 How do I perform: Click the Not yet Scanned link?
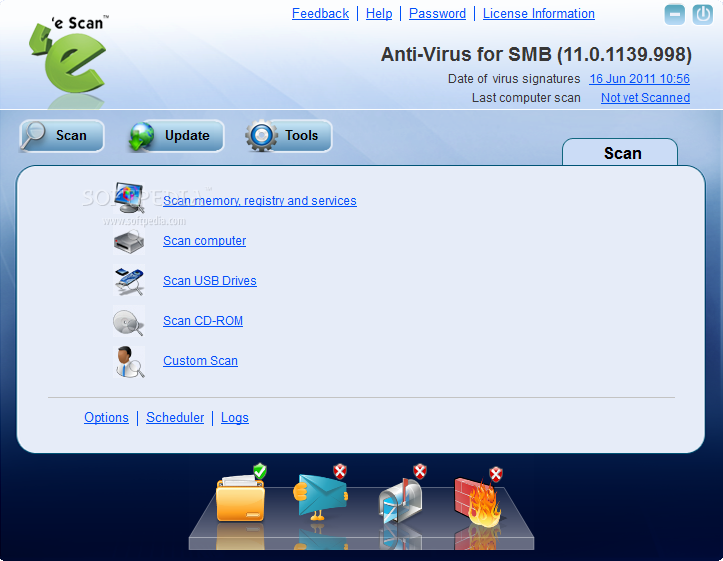pyautogui.click(x=646, y=98)
